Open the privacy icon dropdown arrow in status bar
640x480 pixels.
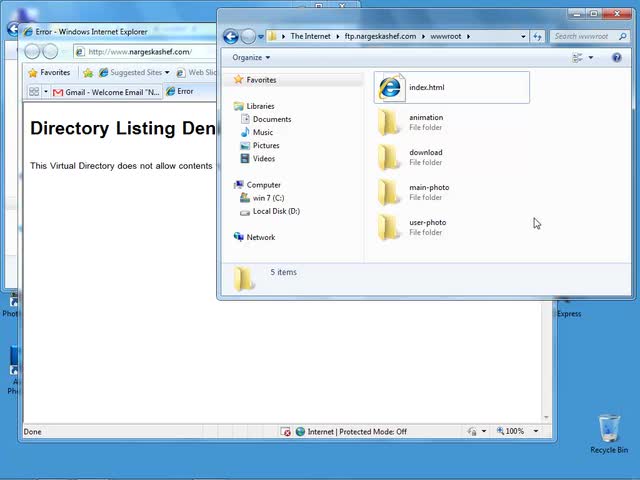[484, 431]
